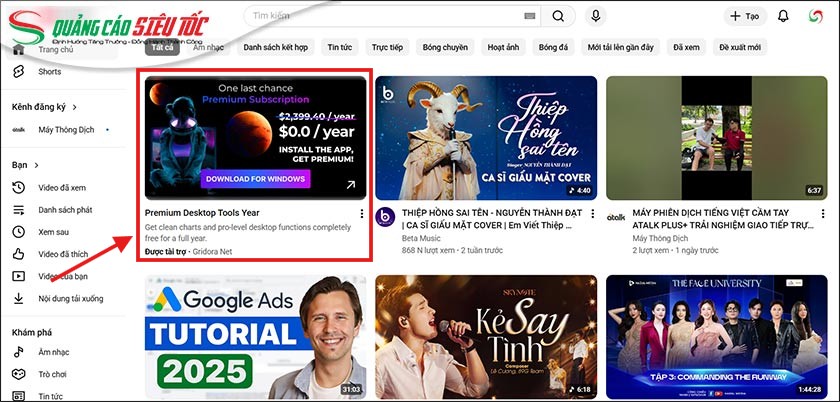Click the Xem sau sidebar label
Screen dimensions: 840x402
54,232
